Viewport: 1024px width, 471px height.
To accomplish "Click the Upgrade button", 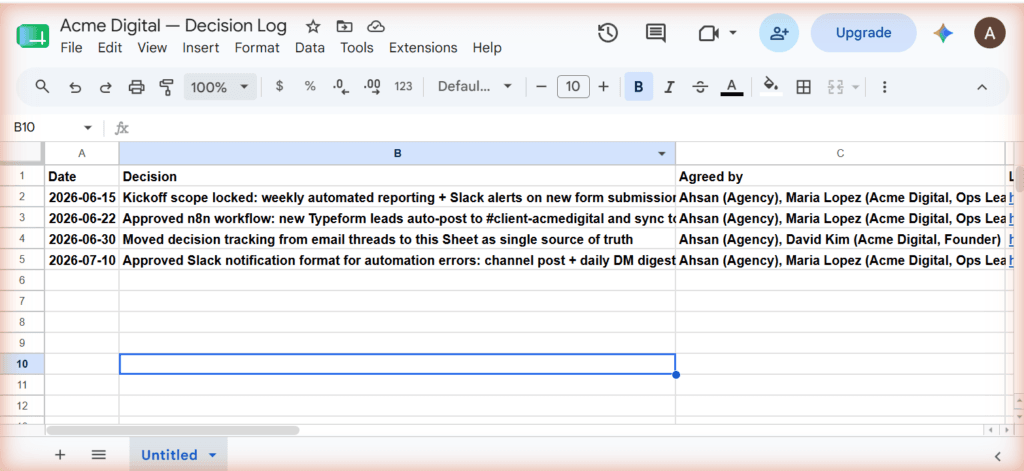I will [x=863, y=33].
